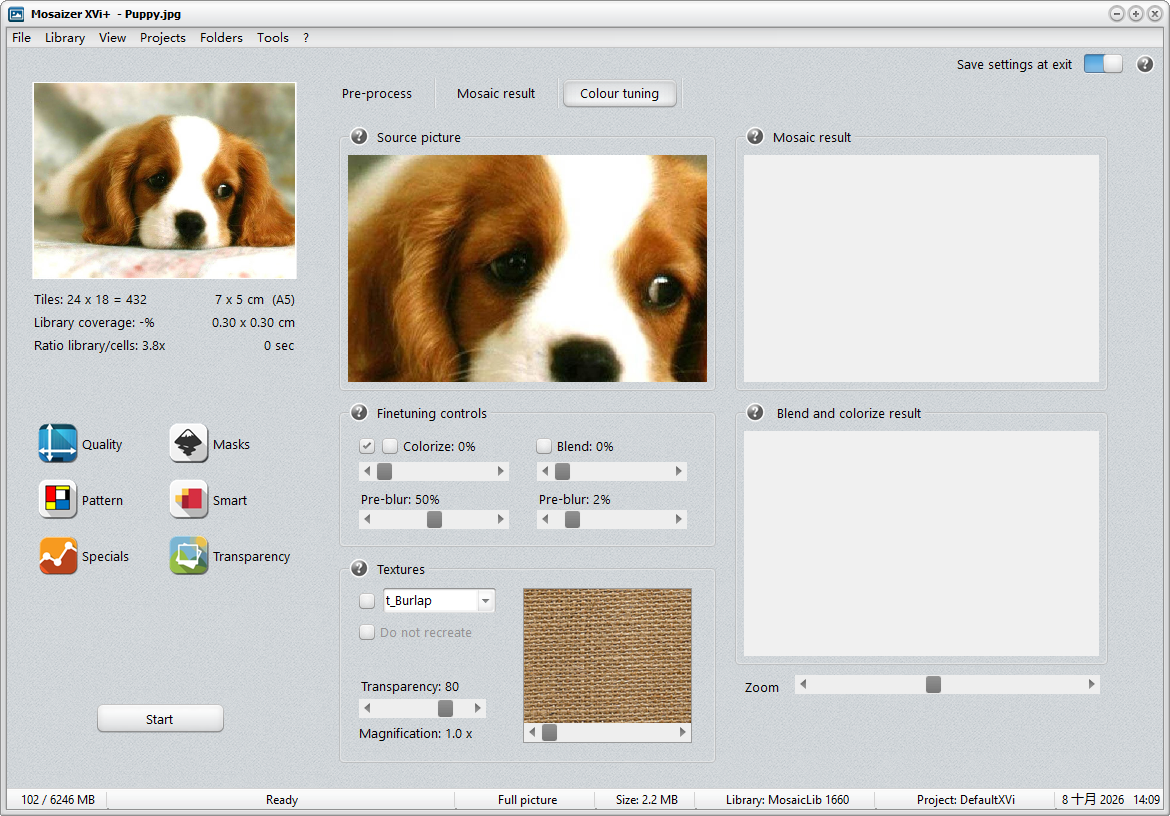Switch to the Pre-process tab

pyautogui.click(x=377, y=93)
